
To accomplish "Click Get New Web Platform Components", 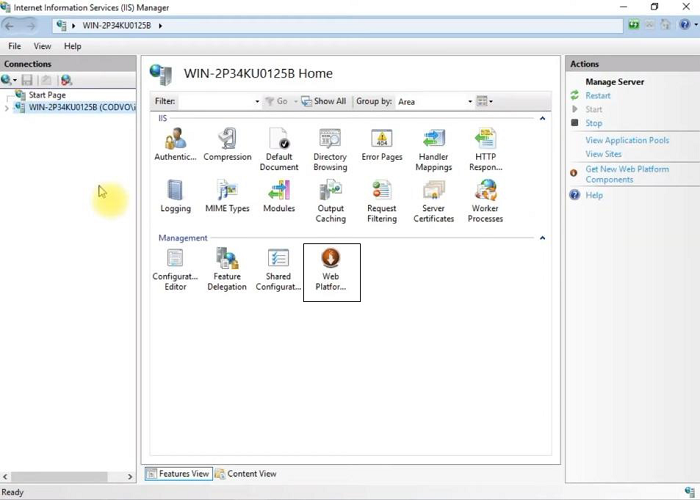I will [x=627, y=174].
